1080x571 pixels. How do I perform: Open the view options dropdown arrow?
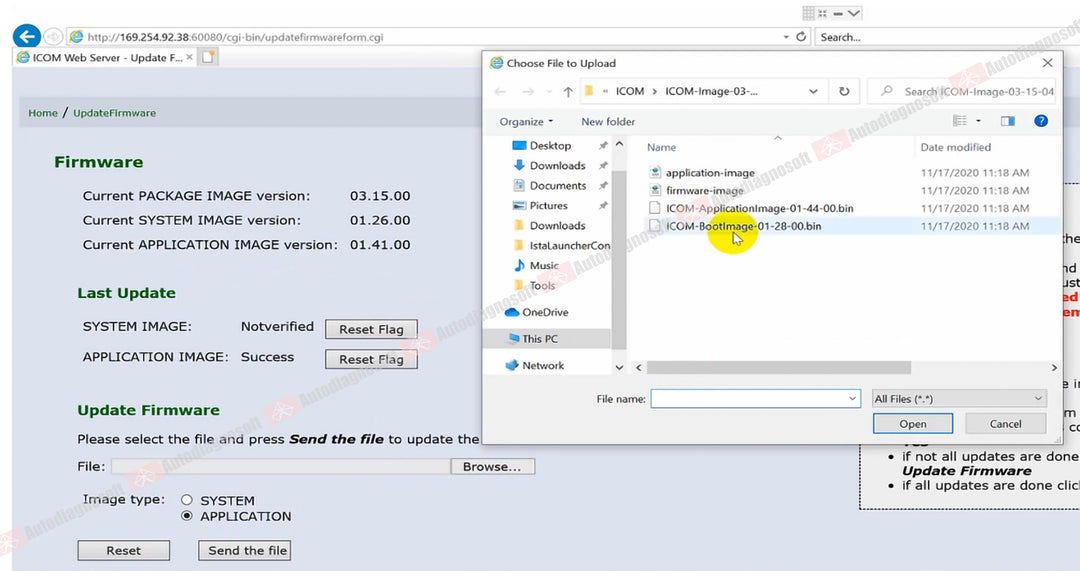coord(978,121)
